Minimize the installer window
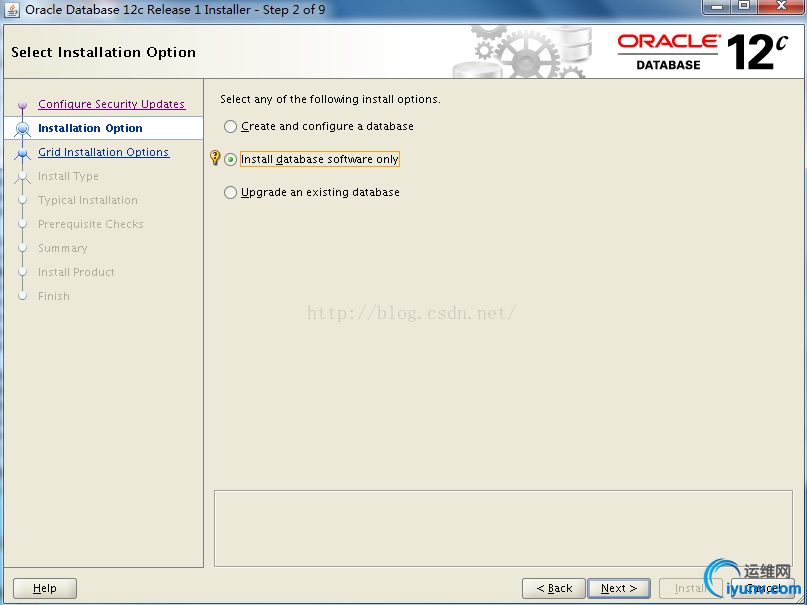 click(x=717, y=7)
